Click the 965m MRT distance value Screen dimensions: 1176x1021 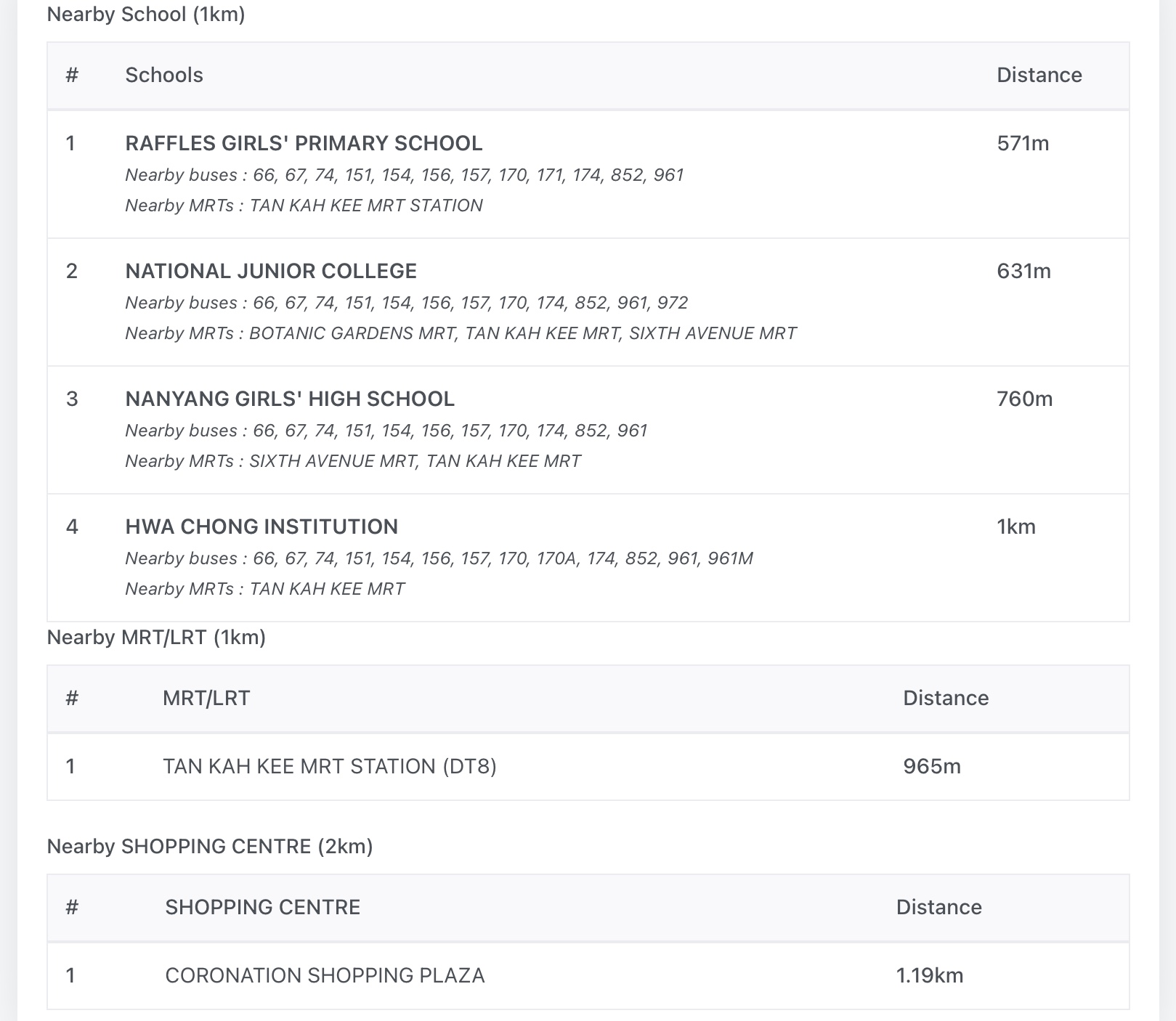pyautogui.click(x=932, y=766)
